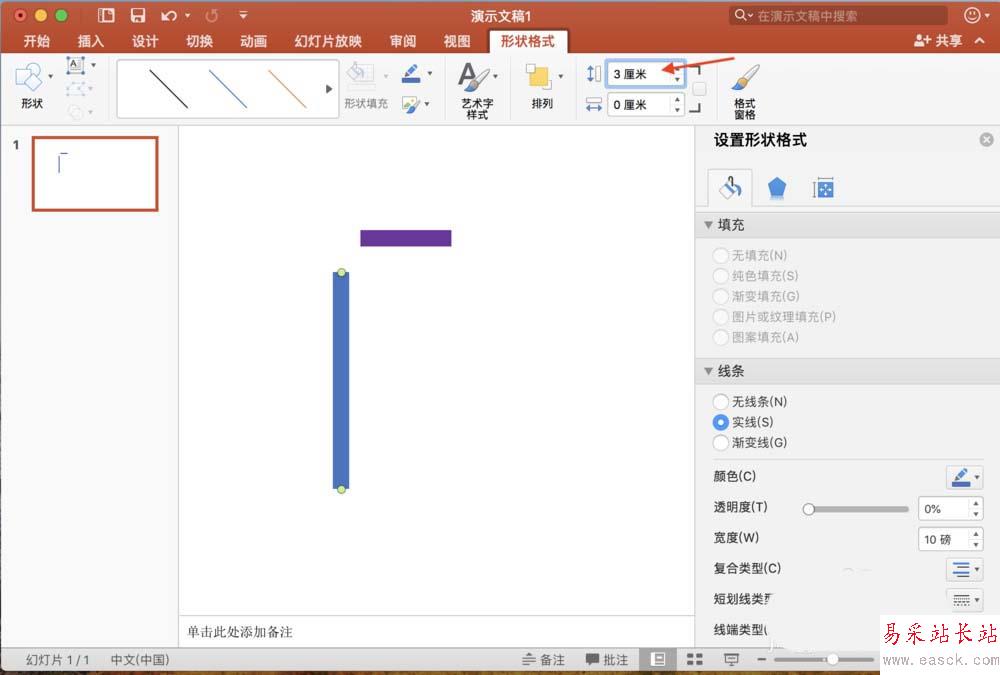Open the Shapes gallery icon
Viewport: 1000px width, 675px height.
tap(28, 78)
